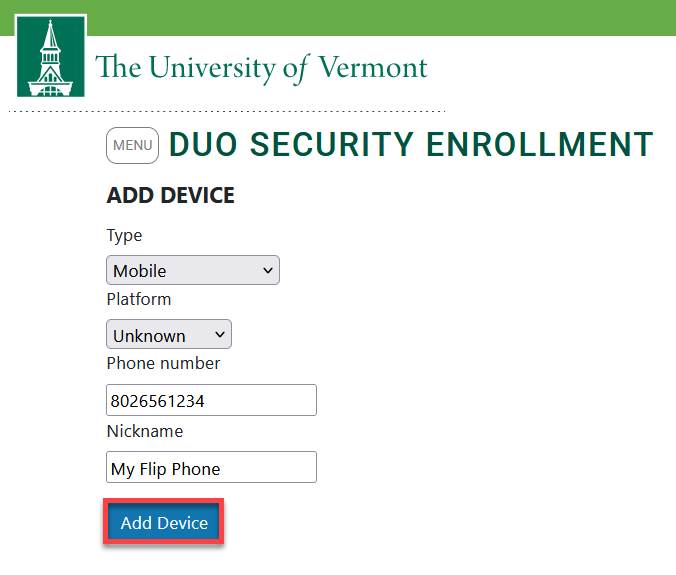
Task: Click the chevron arrow on the Type select
Action: (268, 271)
